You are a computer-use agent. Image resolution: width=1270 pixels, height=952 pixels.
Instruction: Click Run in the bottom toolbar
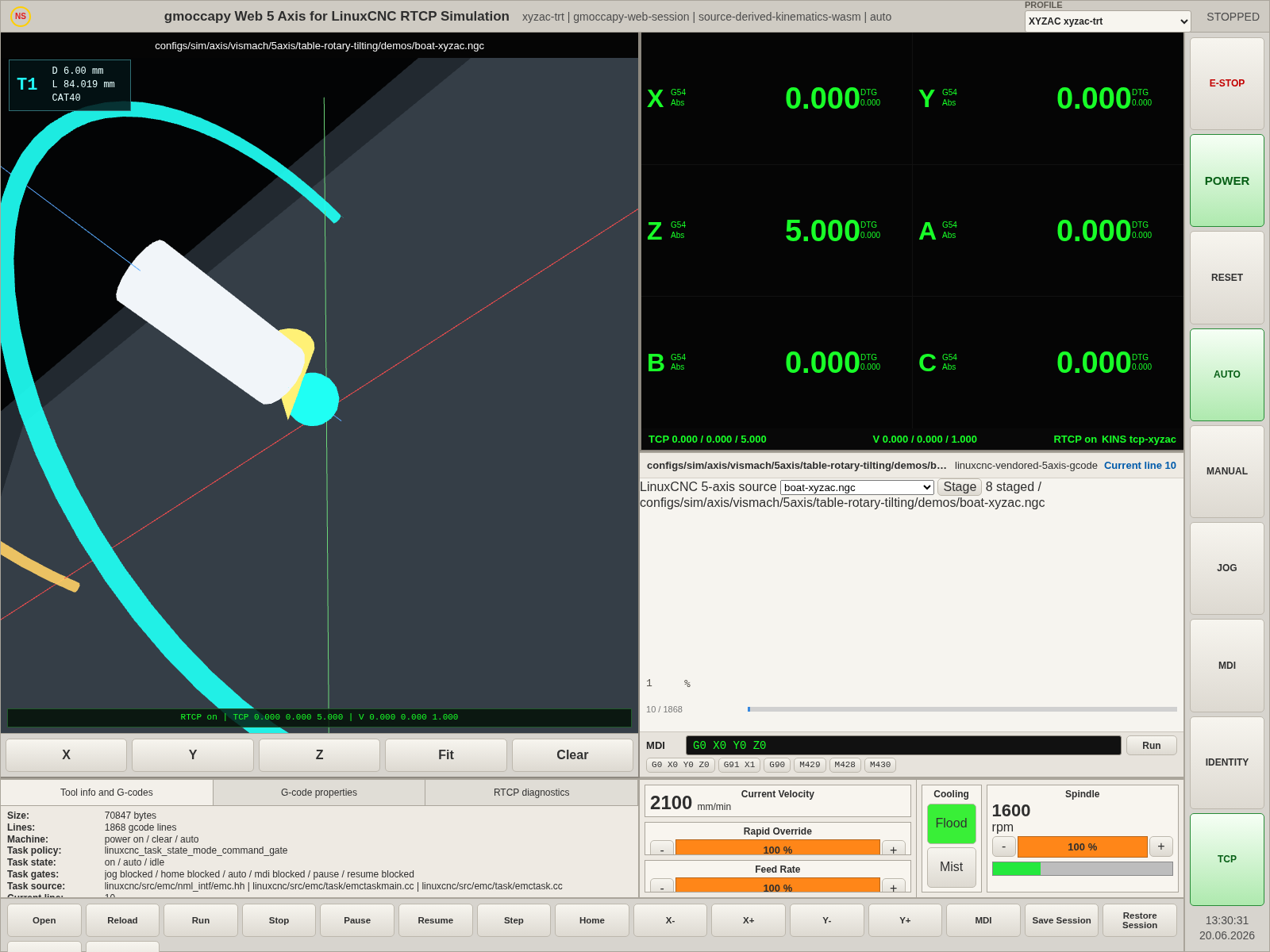[x=201, y=920]
